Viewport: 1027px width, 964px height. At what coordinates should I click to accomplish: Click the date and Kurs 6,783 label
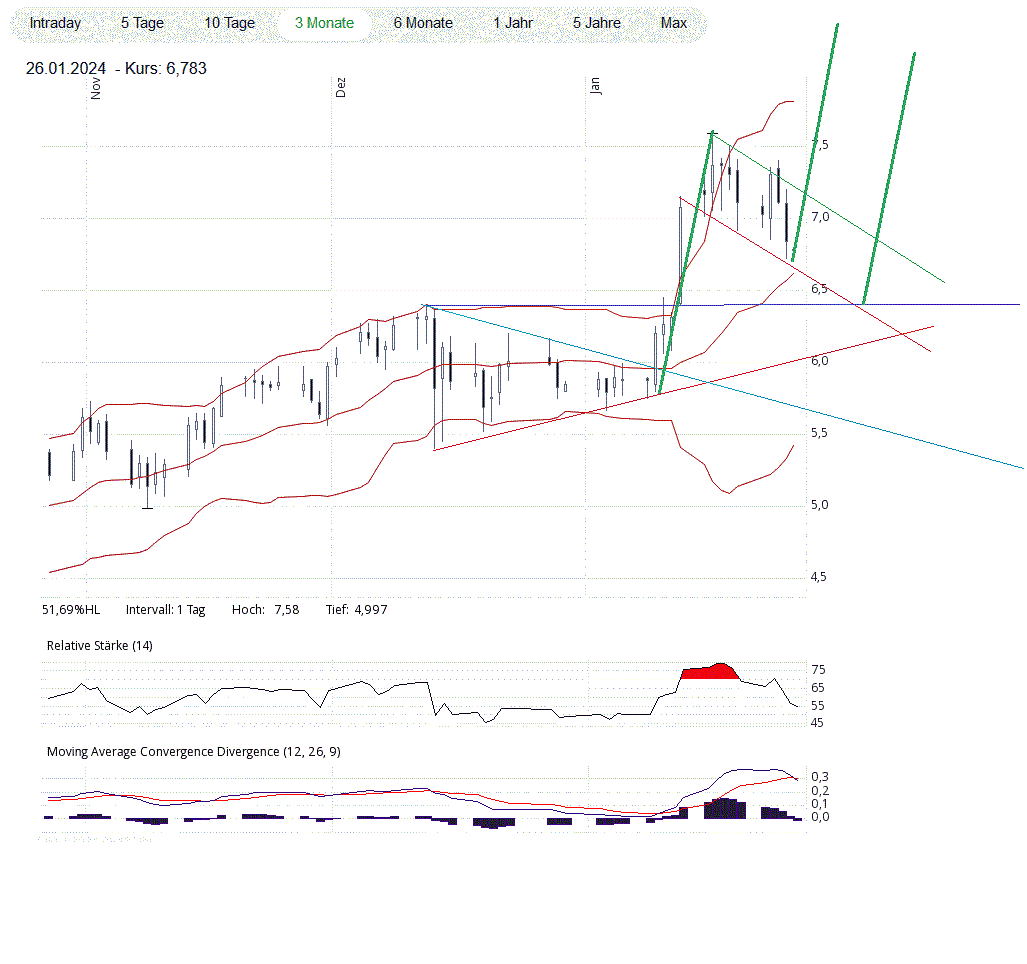tap(116, 69)
